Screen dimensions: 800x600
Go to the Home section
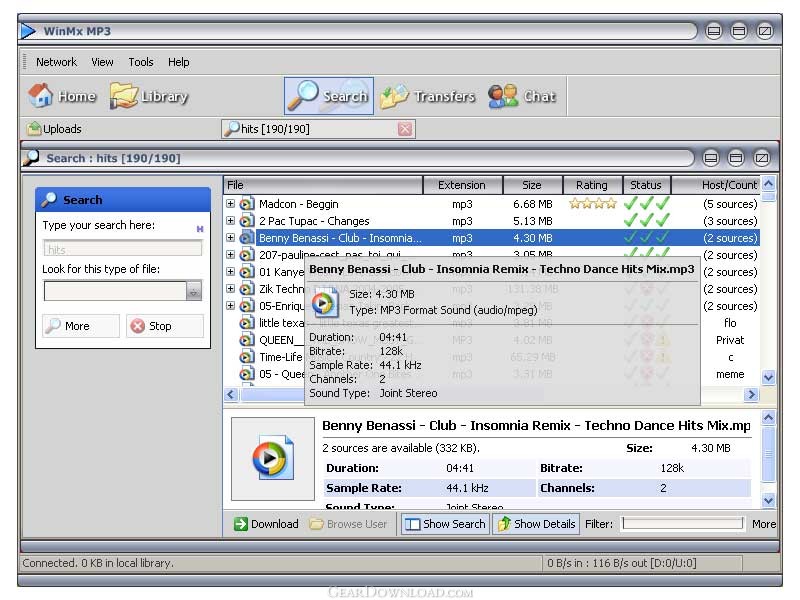click(x=62, y=96)
